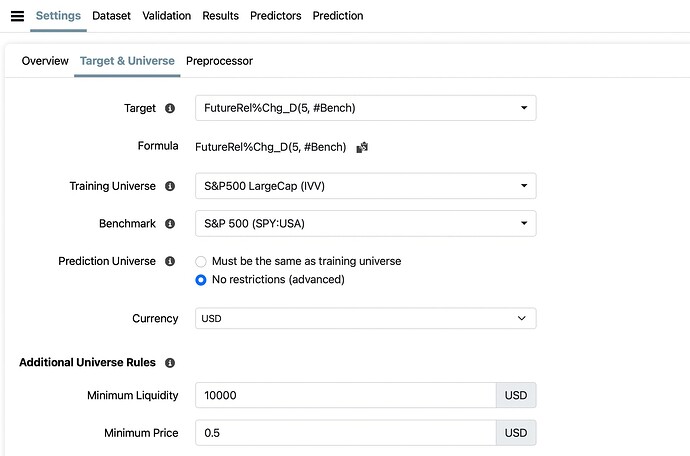The height and width of the screenshot is (456, 690).
Task: Click the Prediction Universe info icon
Action: coord(170,261)
